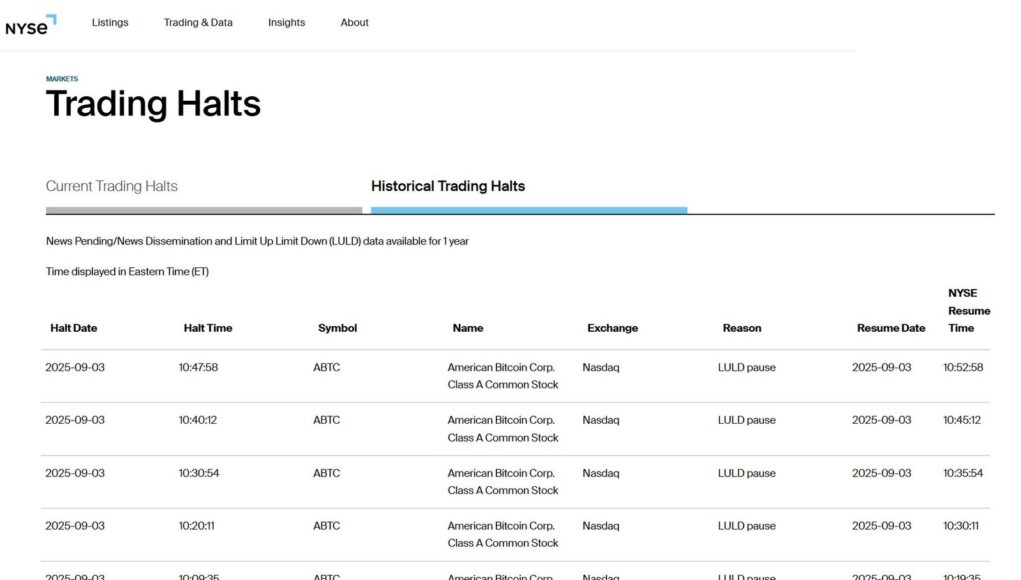1021x580 pixels.
Task: Click resume date in the 10:35:54 resume row
Action: [882, 473]
